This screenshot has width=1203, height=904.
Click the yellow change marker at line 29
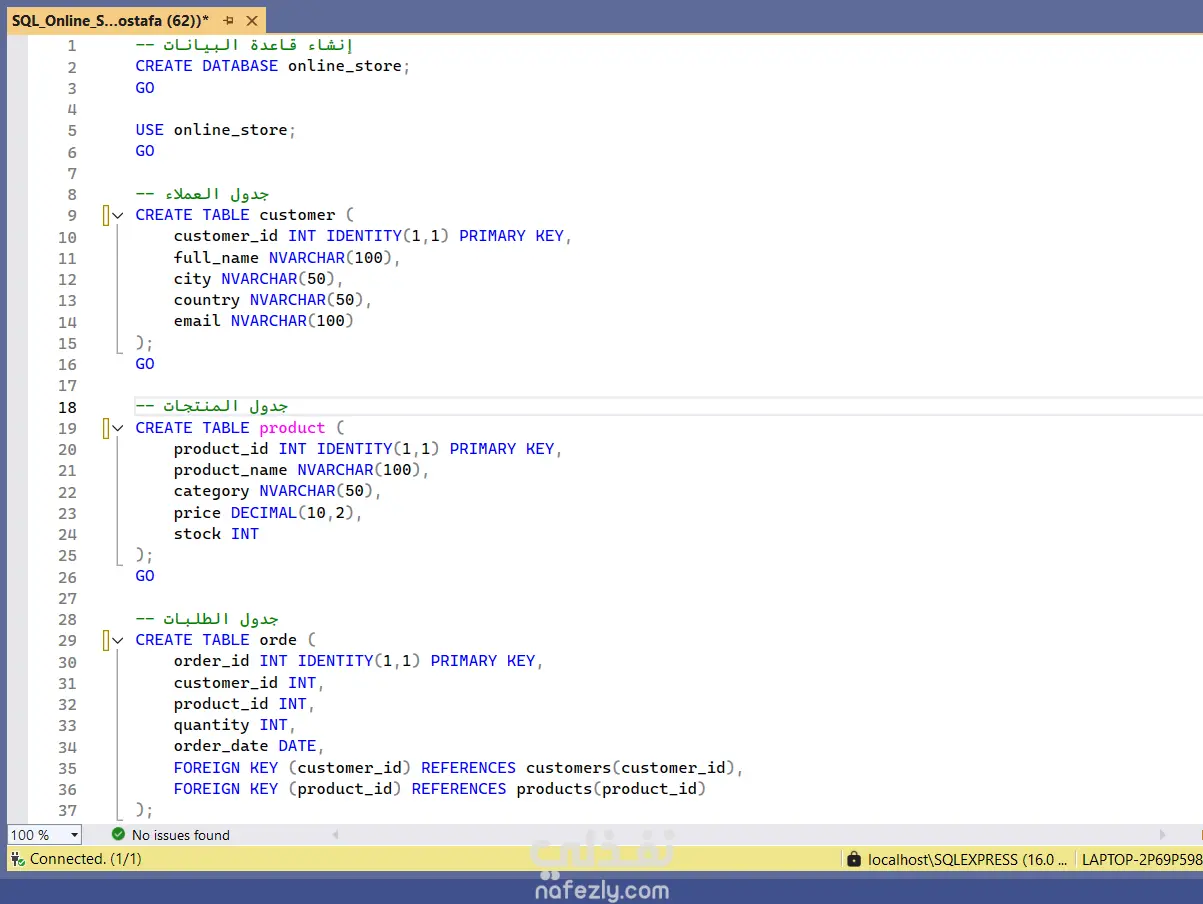[x=106, y=640]
